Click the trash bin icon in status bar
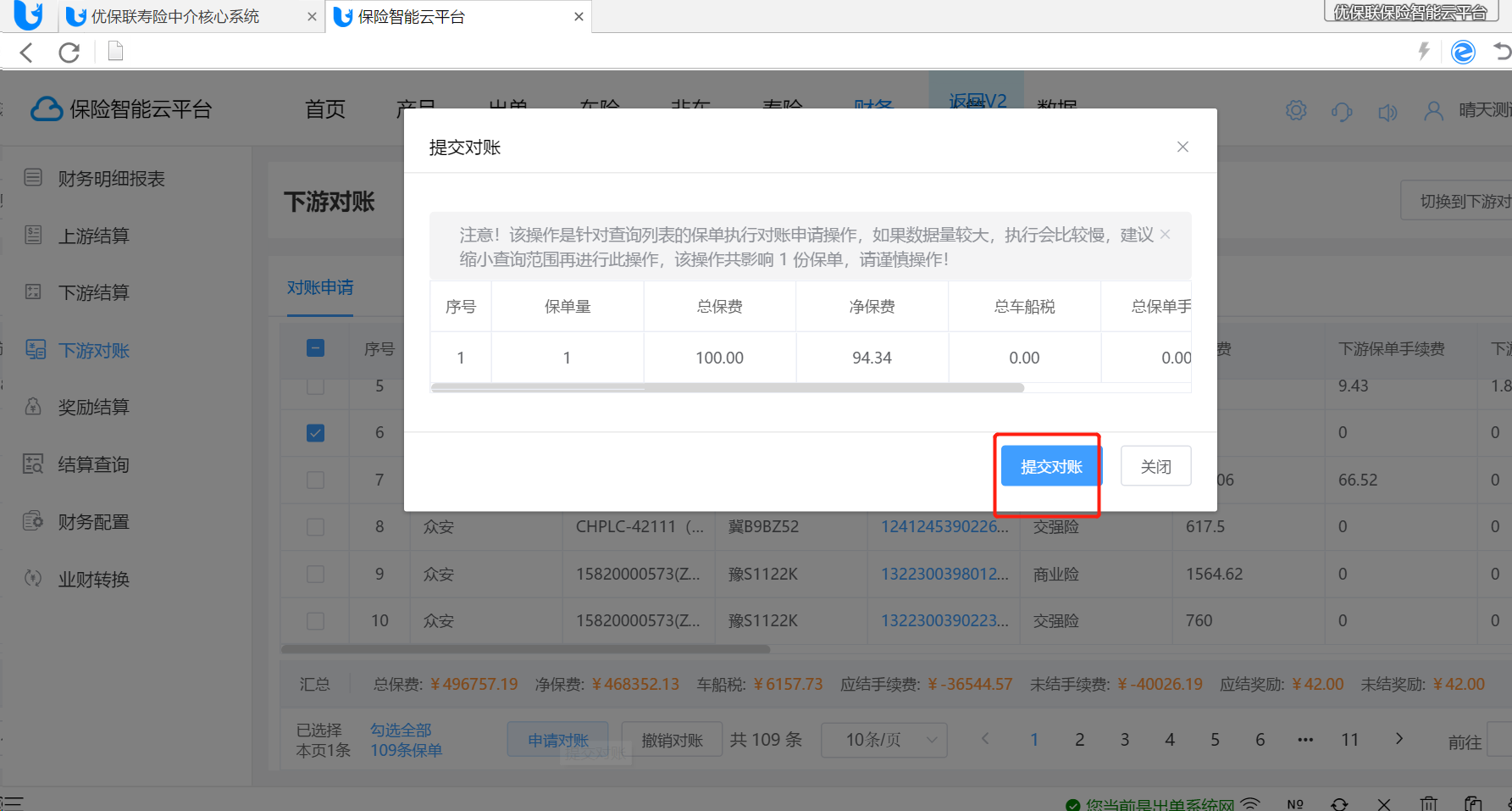 1429,803
